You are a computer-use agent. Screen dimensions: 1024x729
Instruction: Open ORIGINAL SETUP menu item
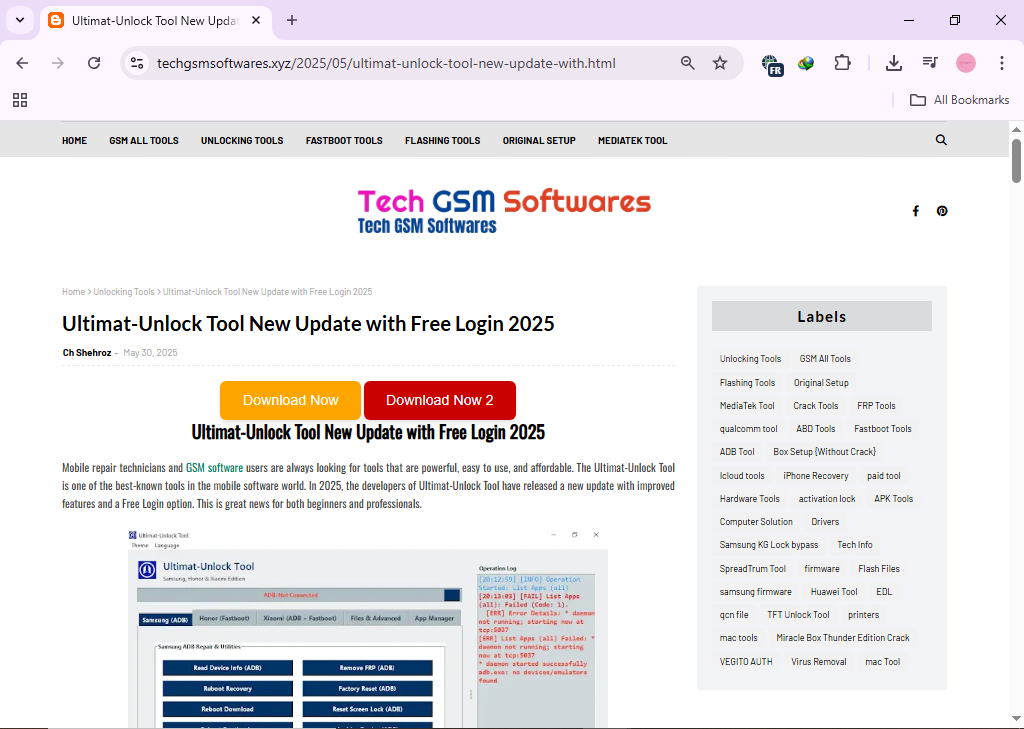point(539,140)
